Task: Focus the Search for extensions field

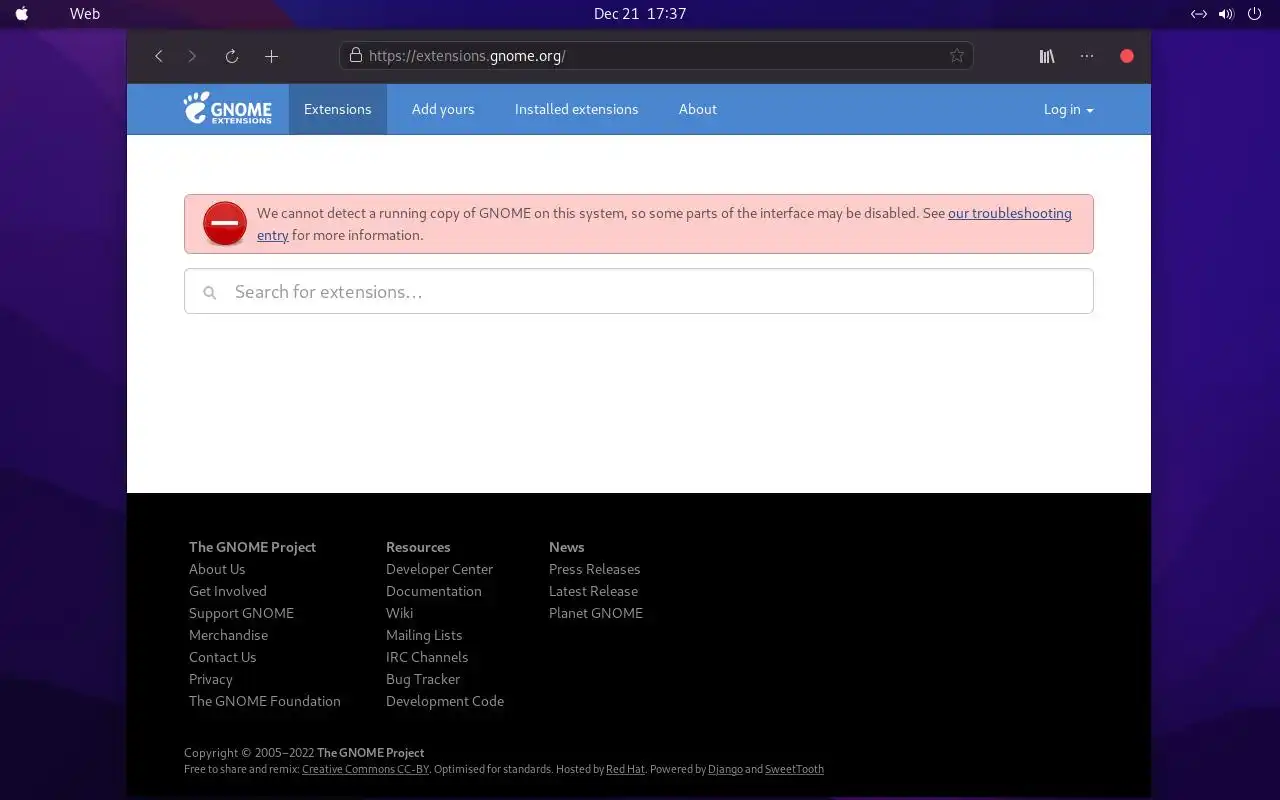Action: tap(639, 291)
